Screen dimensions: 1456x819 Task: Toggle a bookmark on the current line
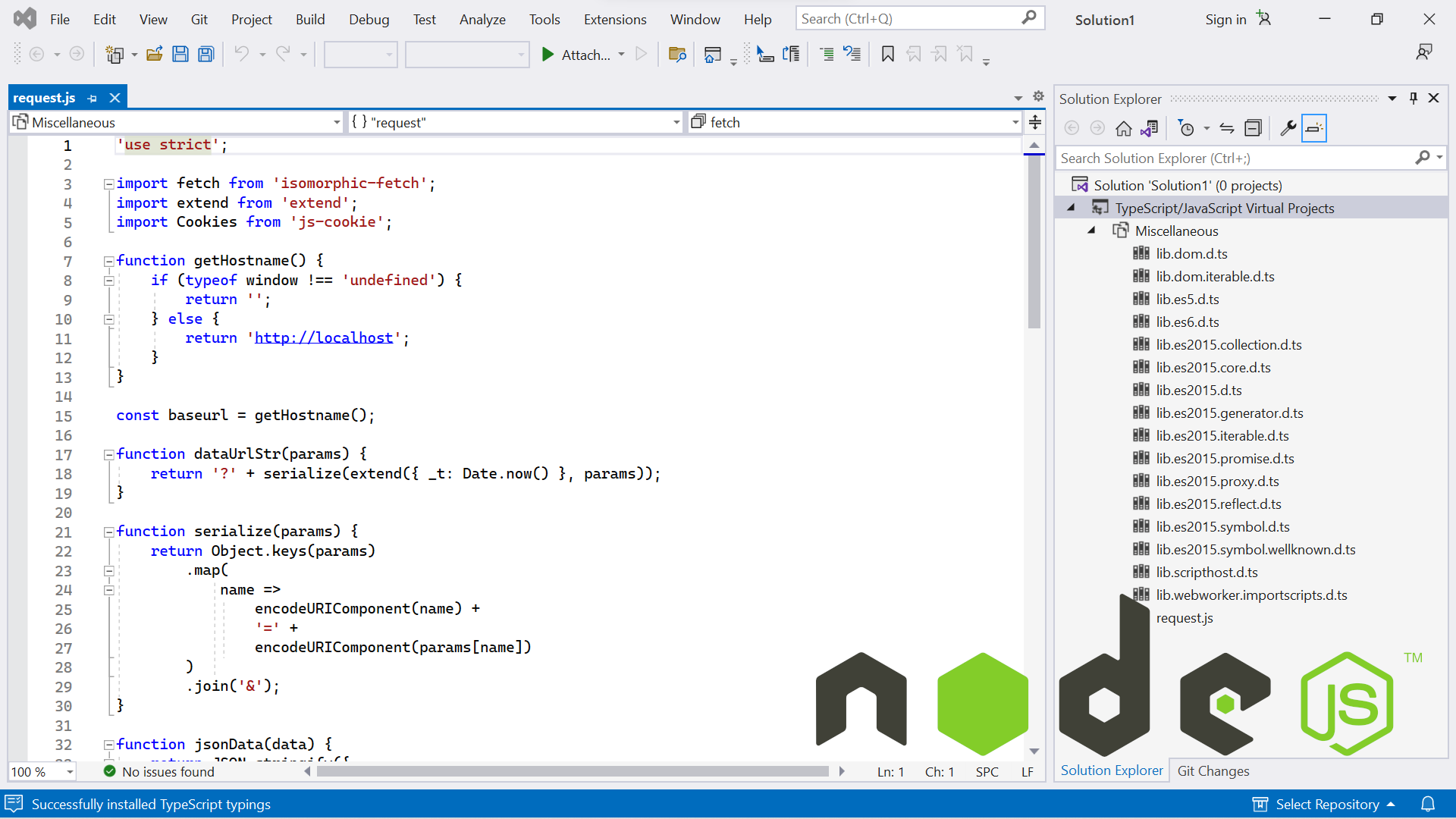coord(888,55)
